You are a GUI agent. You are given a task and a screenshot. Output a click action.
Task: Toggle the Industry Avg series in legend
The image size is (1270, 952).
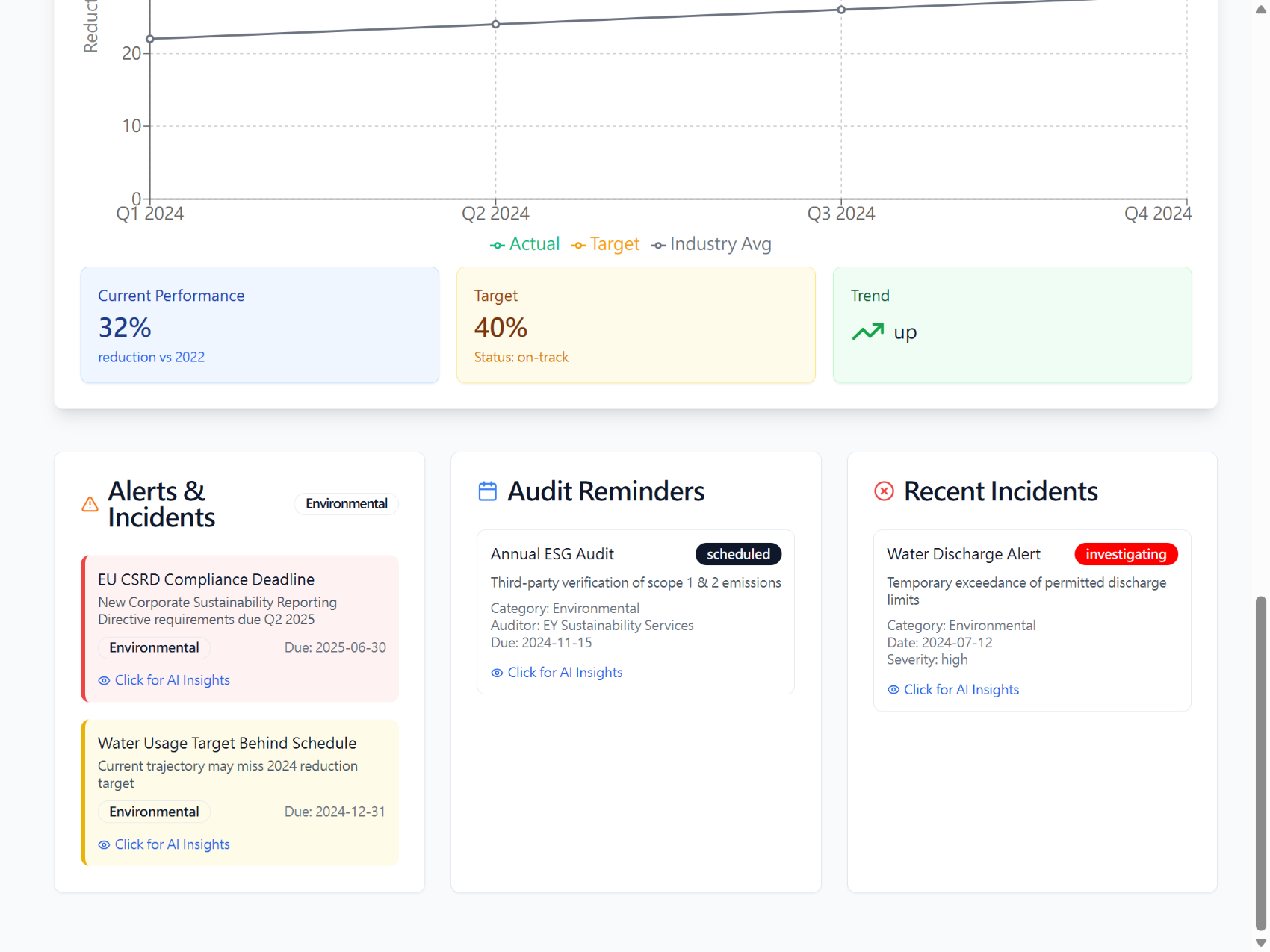click(x=711, y=245)
